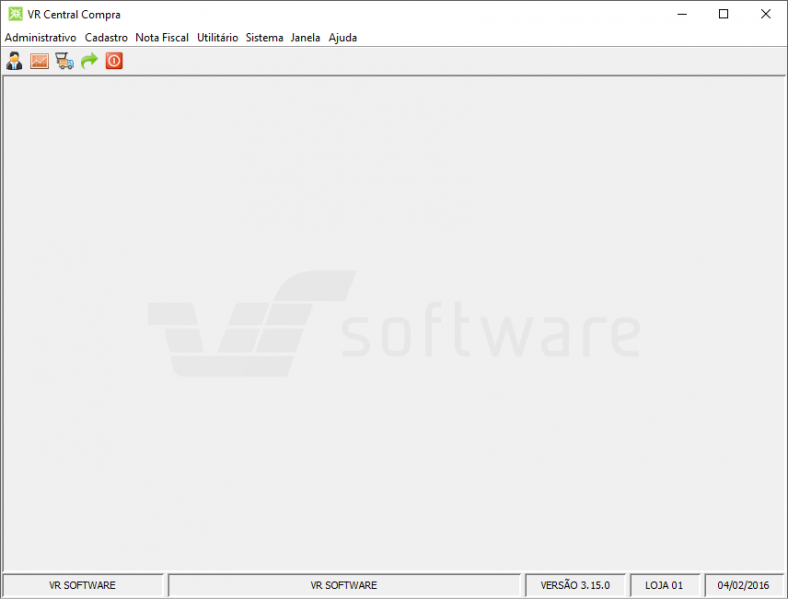Click the green arrow toolbar icon

click(89, 61)
